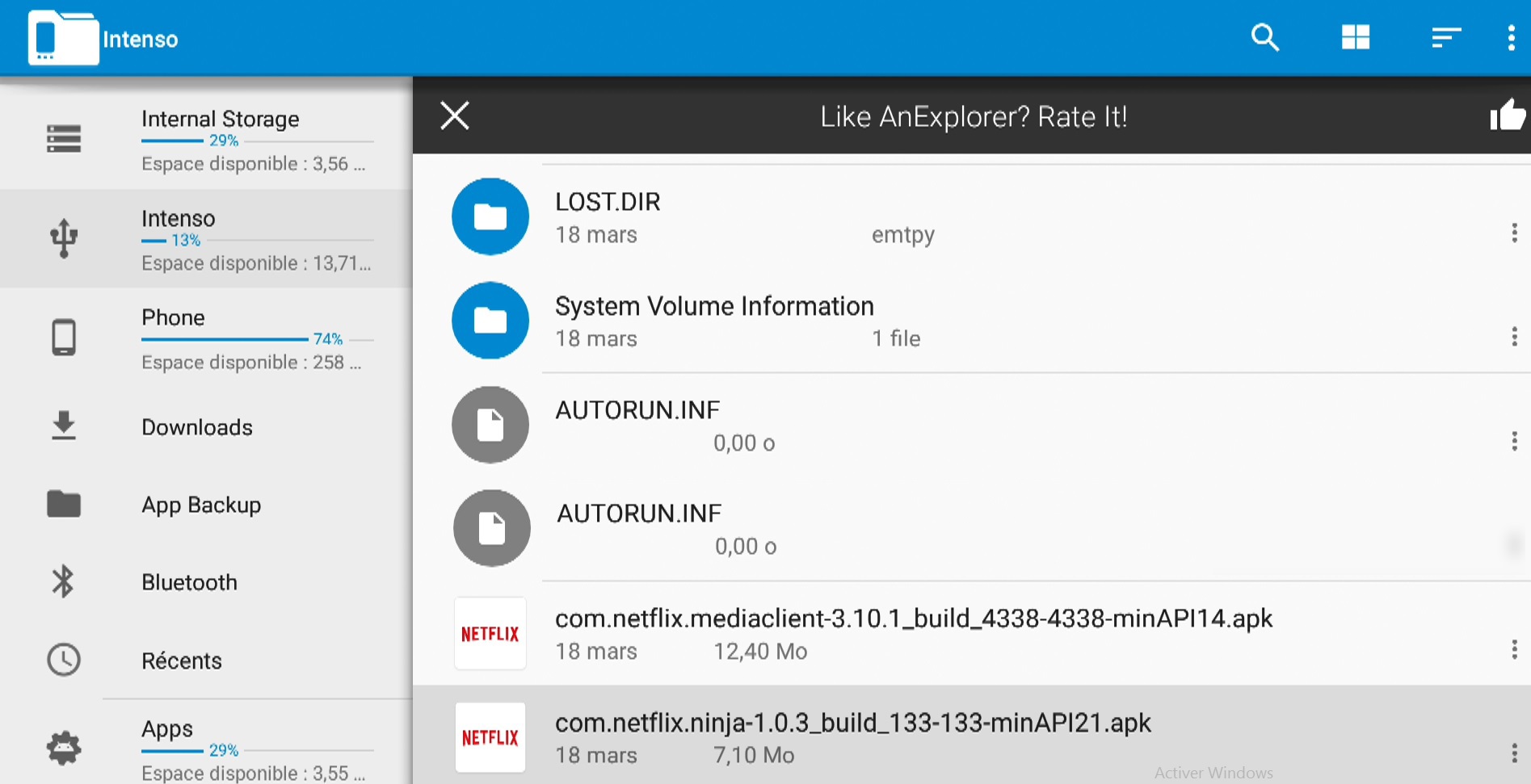Open Bluetooth section

coord(189,582)
